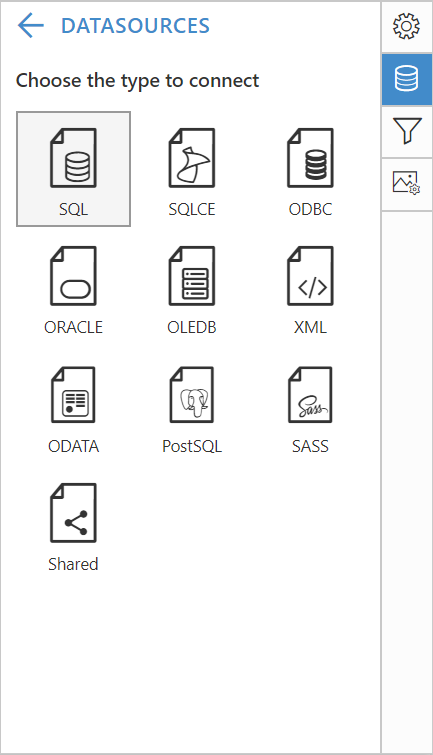
Task: Select the Shared datasource share icon
Action: click(73, 513)
